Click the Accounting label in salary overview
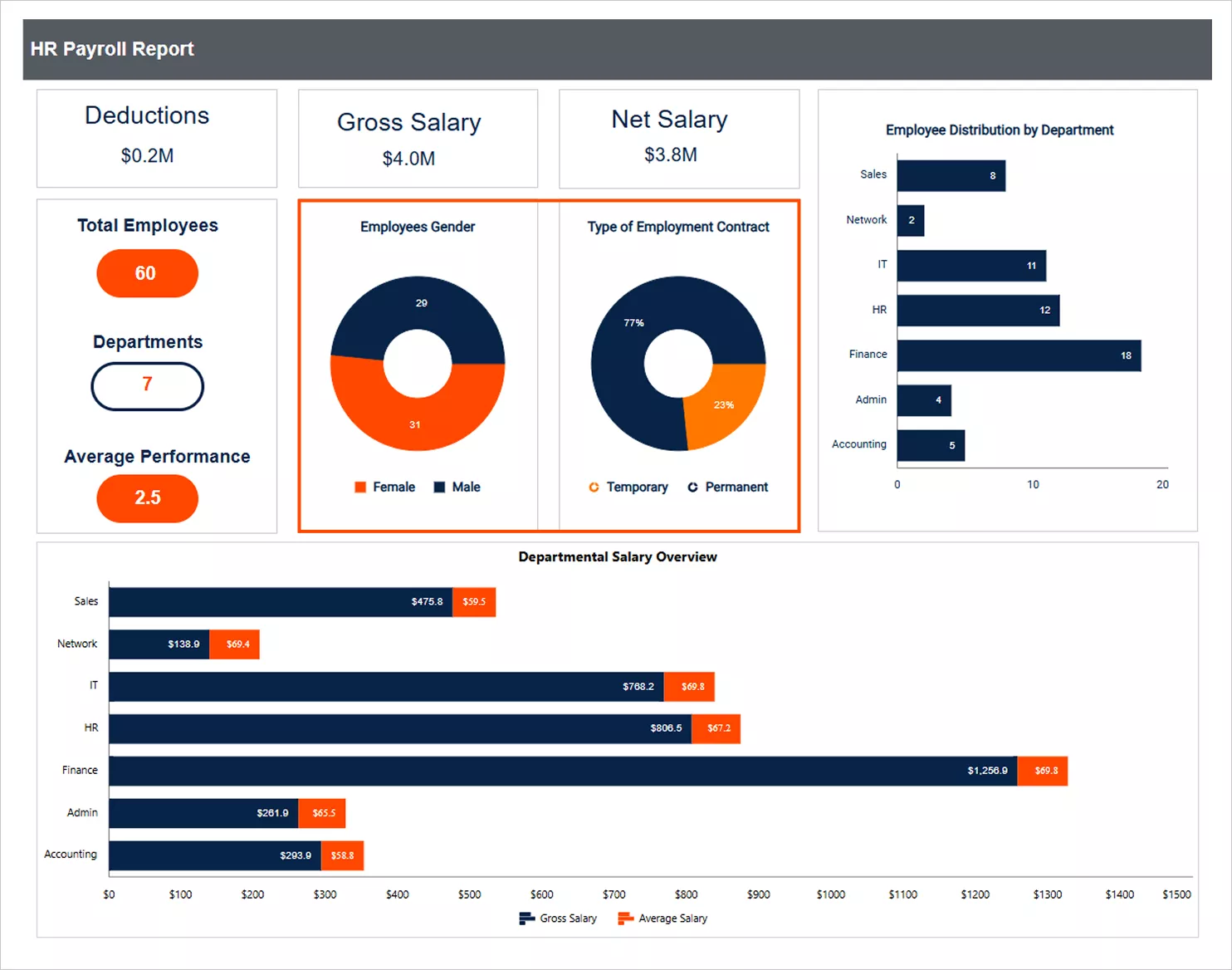 click(x=71, y=855)
